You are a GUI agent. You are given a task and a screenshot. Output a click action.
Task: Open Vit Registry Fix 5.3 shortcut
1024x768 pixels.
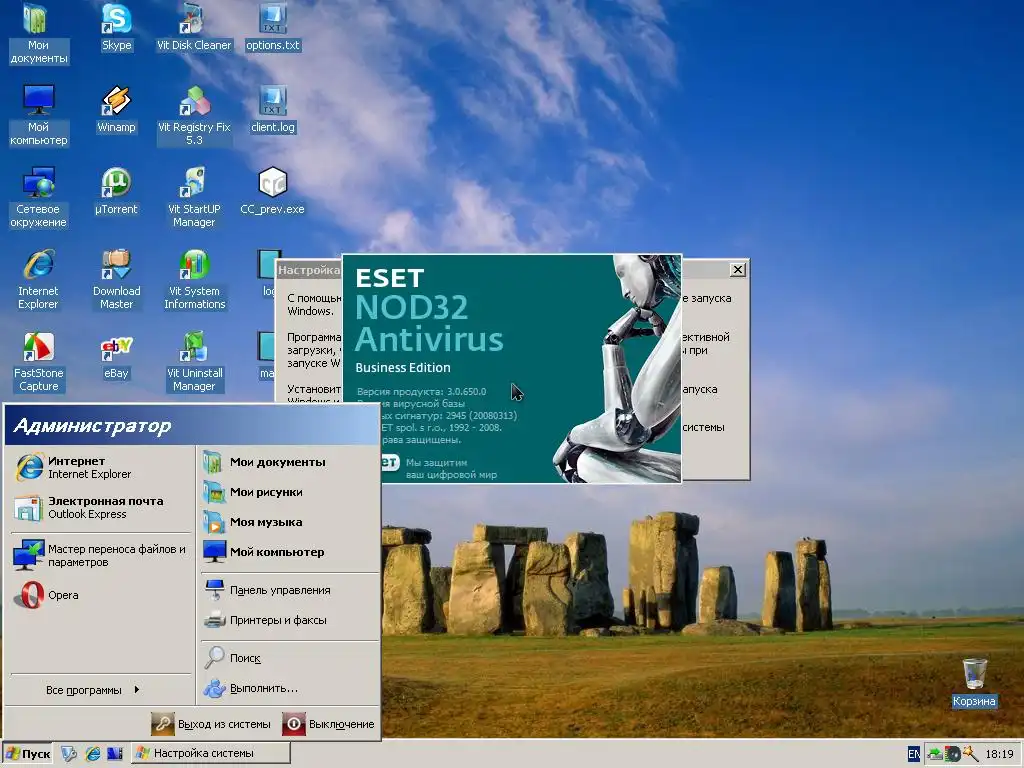pos(194,115)
